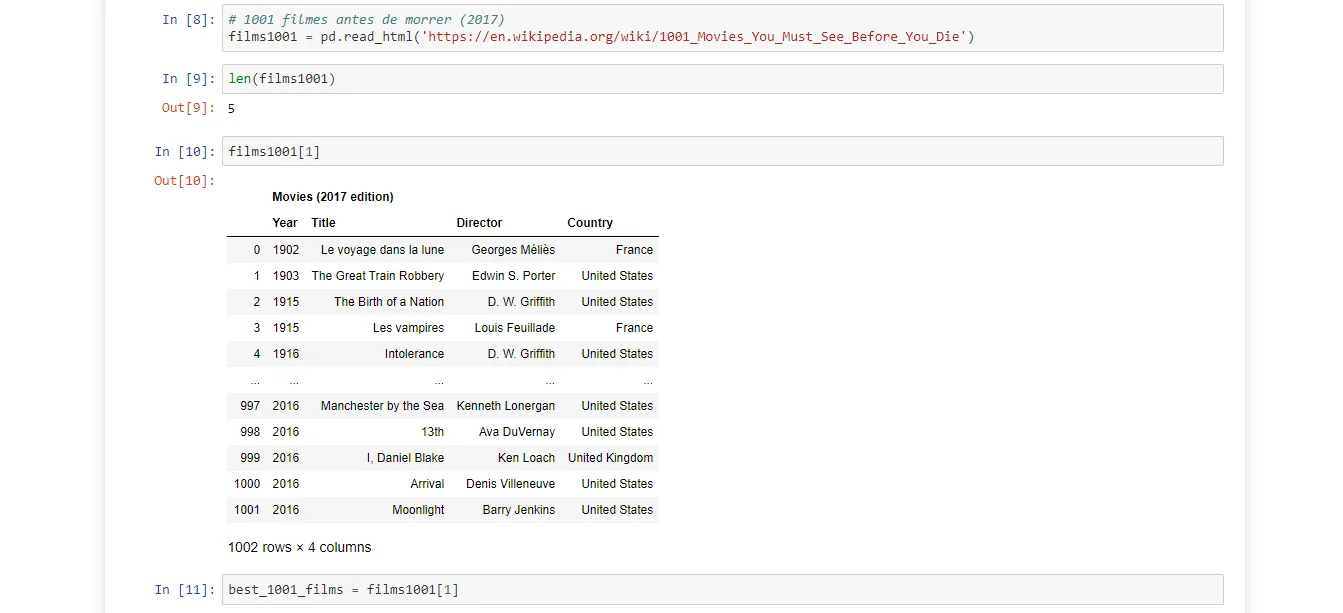The height and width of the screenshot is (613, 1343).
Task: Select the In [8] cell prompt
Action: coord(188,20)
